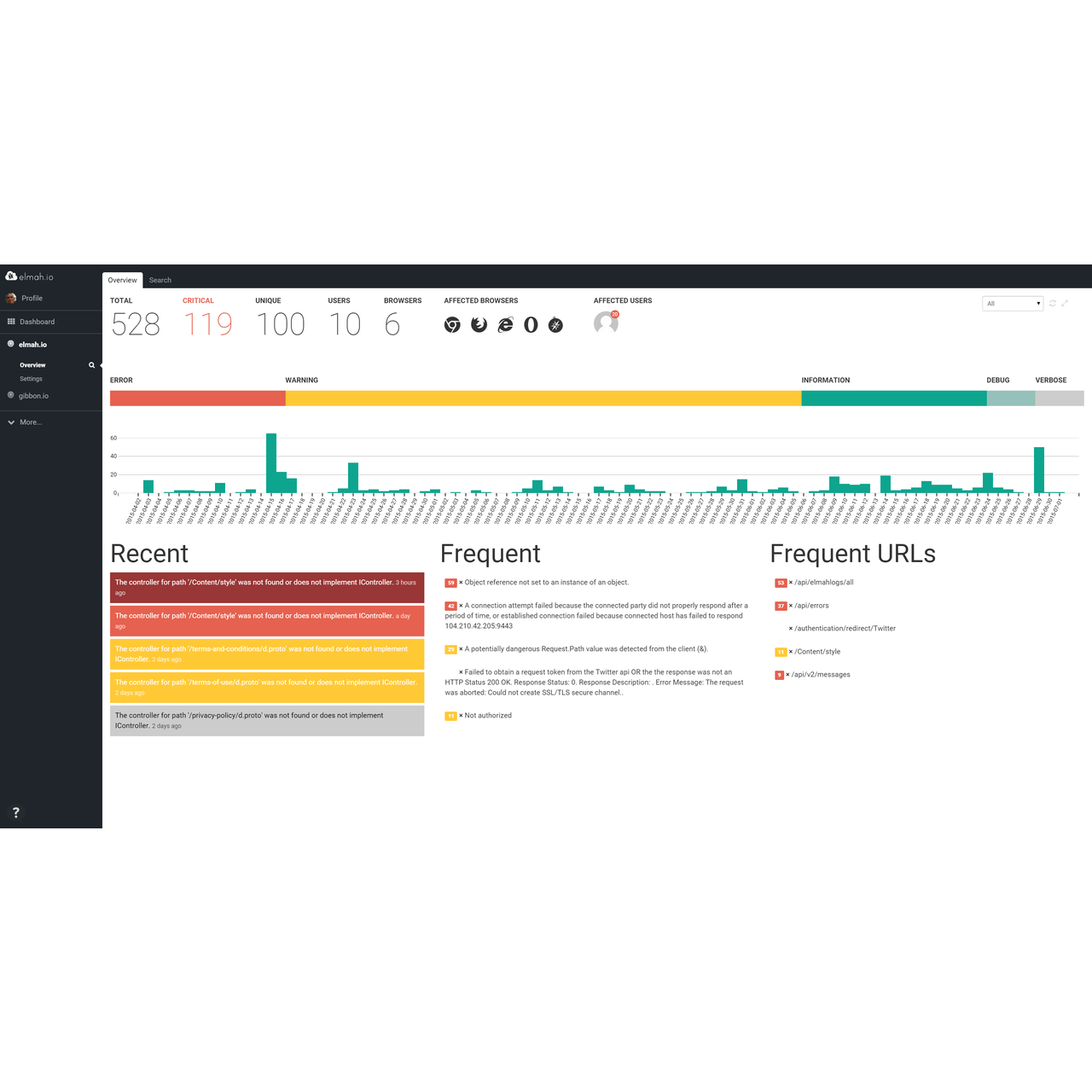Dismiss the Object reference frequent error
The image size is (1092, 1092).
click(459, 582)
